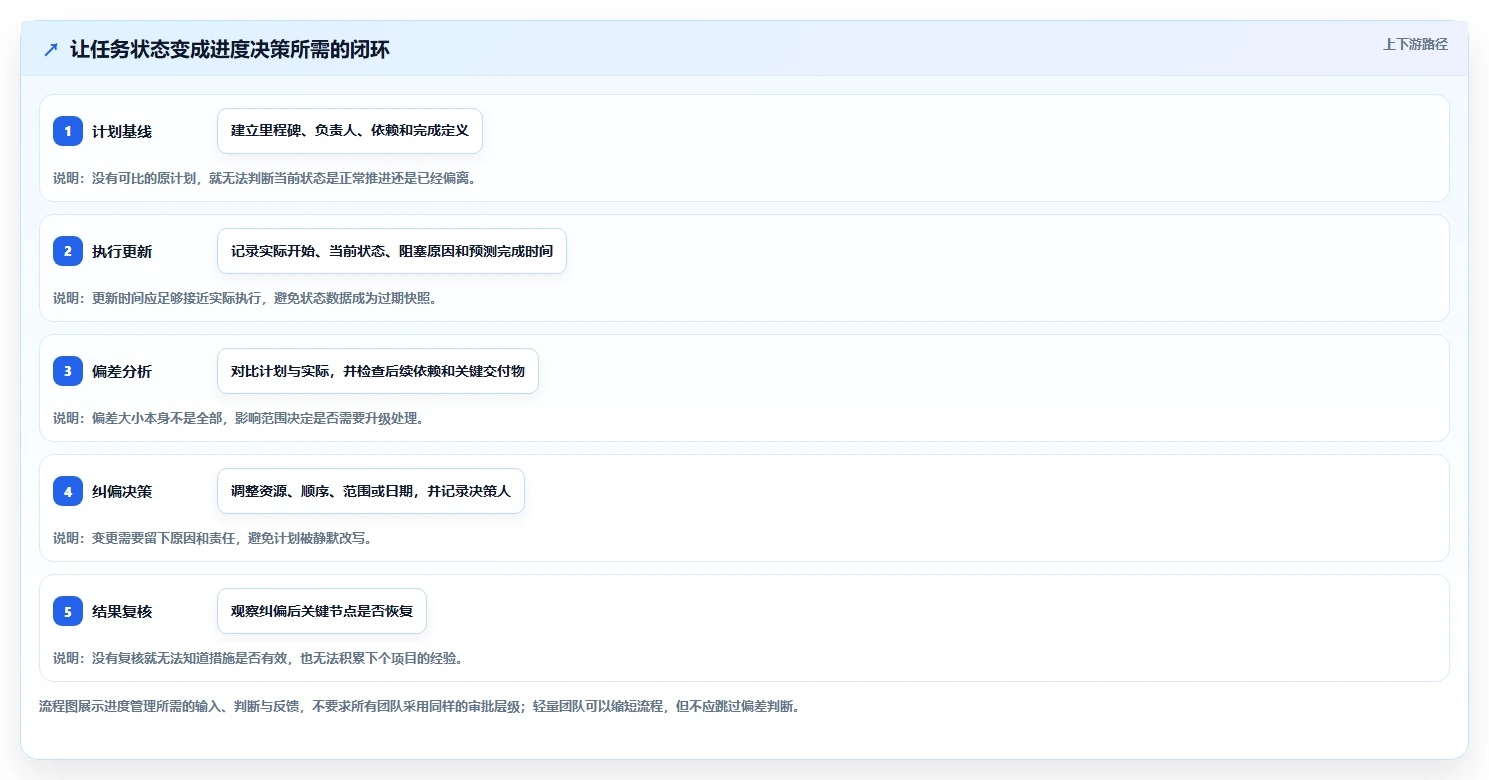Image resolution: width=1489 pixels, height=780 pixels.
Task: Click the 上下游路径 label
Action: 1415,44
